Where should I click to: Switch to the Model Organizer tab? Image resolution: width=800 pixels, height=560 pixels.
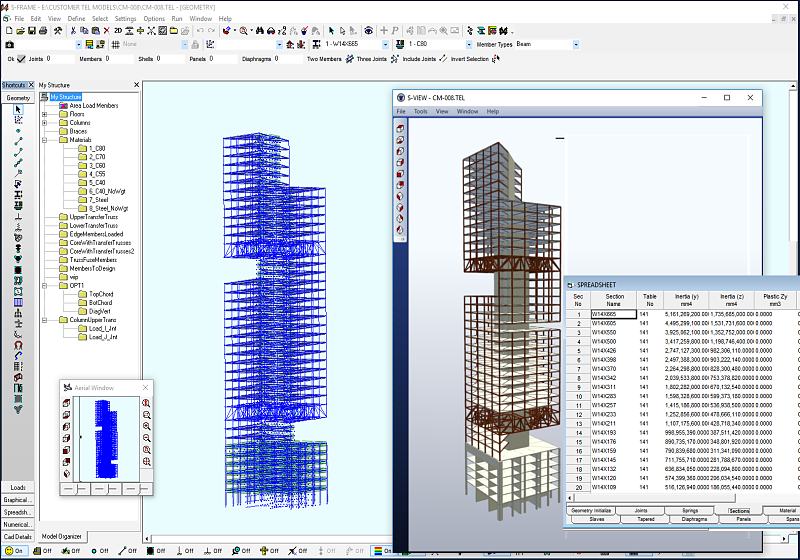61,537
